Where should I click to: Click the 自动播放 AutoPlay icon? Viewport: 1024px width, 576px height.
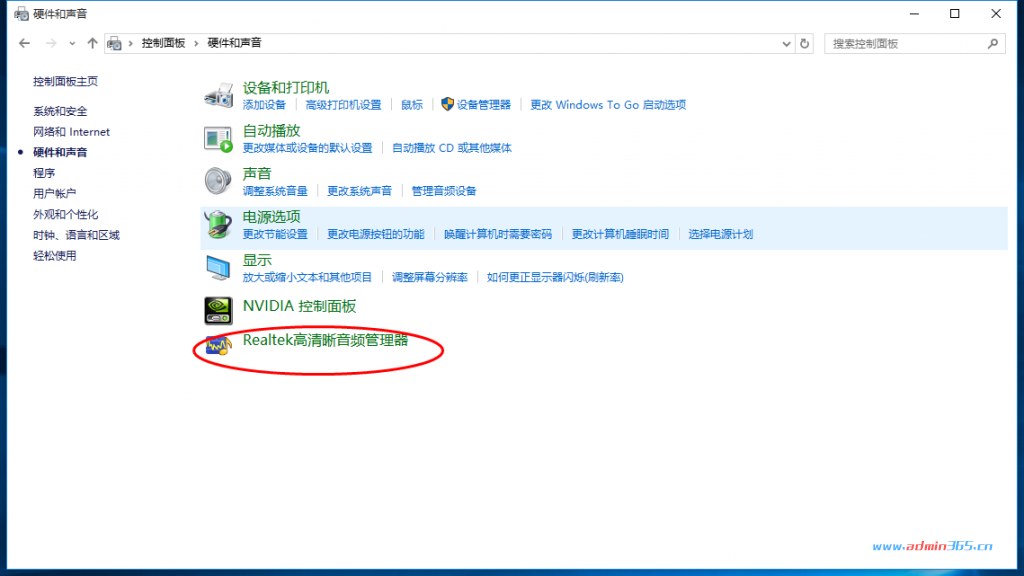point(218,138)
